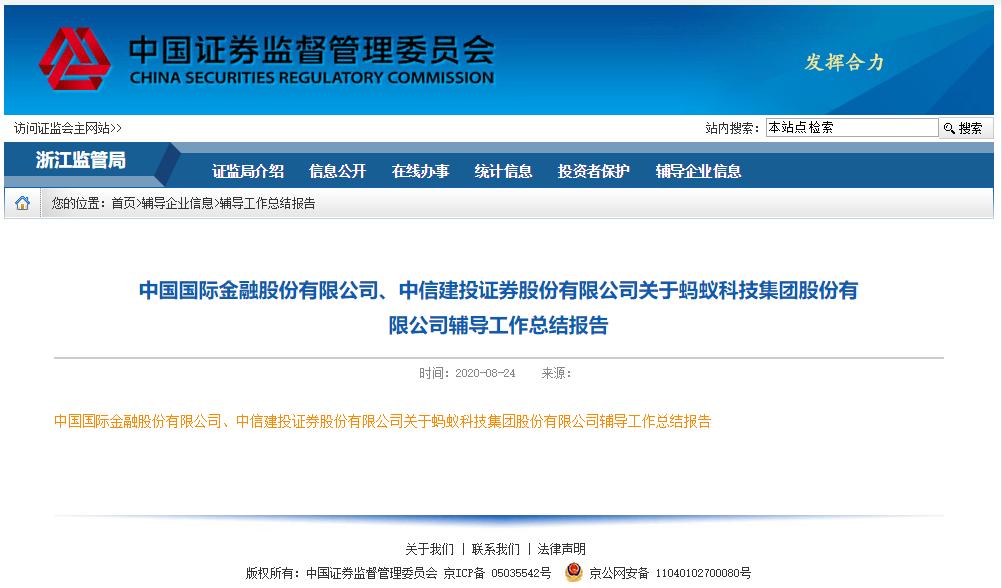
Task: Click the date text 2020-08-24
Action: [485, 373]
